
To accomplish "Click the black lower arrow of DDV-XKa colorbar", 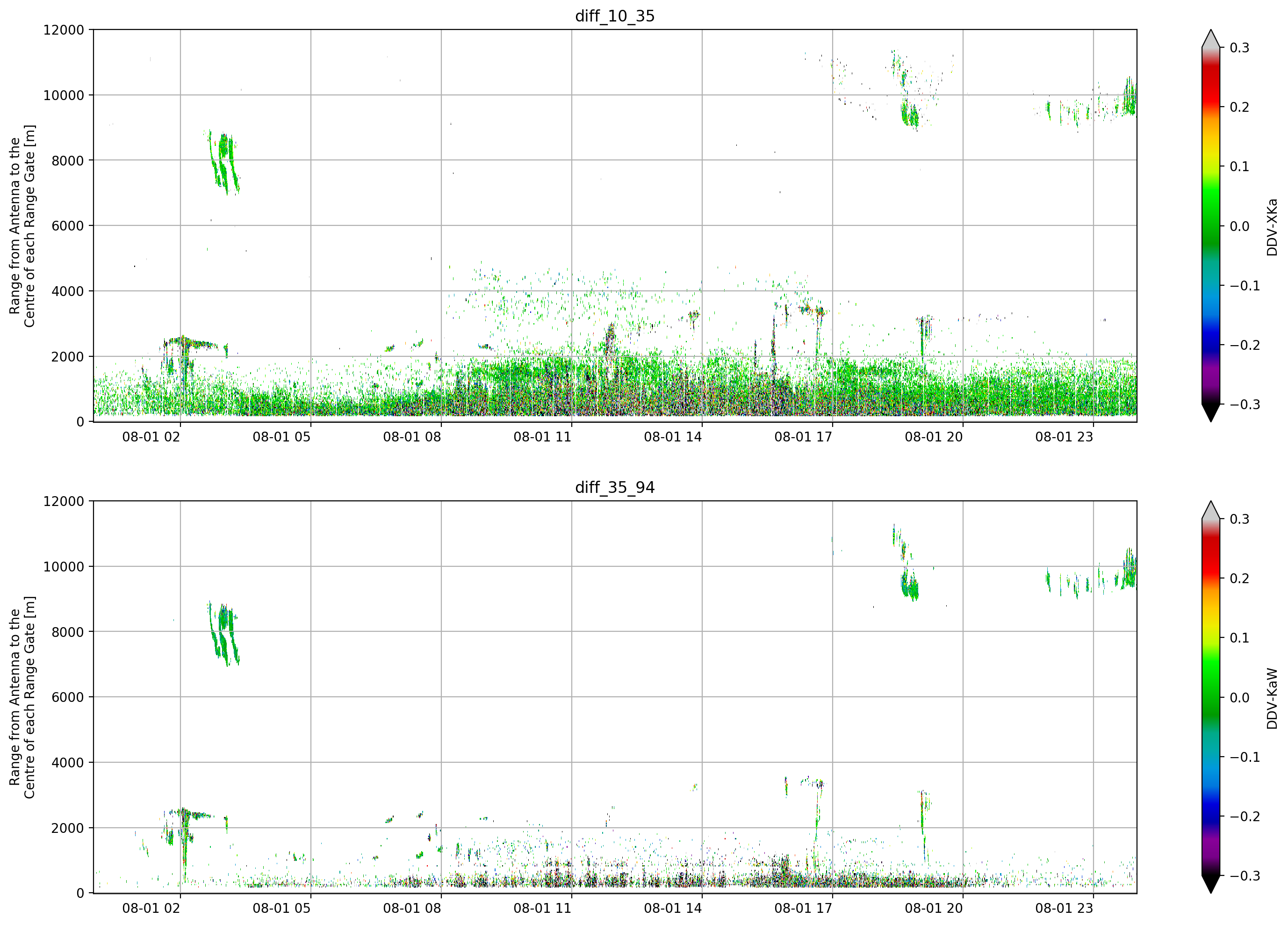I will point(1211,412).
